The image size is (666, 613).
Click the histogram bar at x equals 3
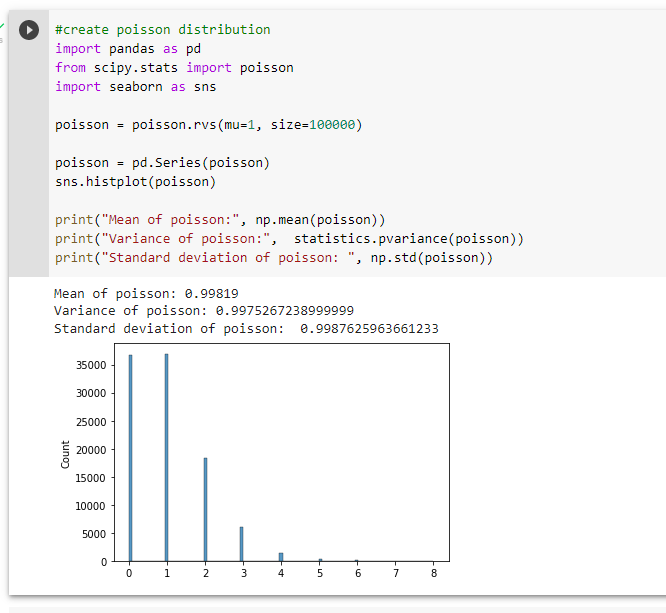coord(242,544)
